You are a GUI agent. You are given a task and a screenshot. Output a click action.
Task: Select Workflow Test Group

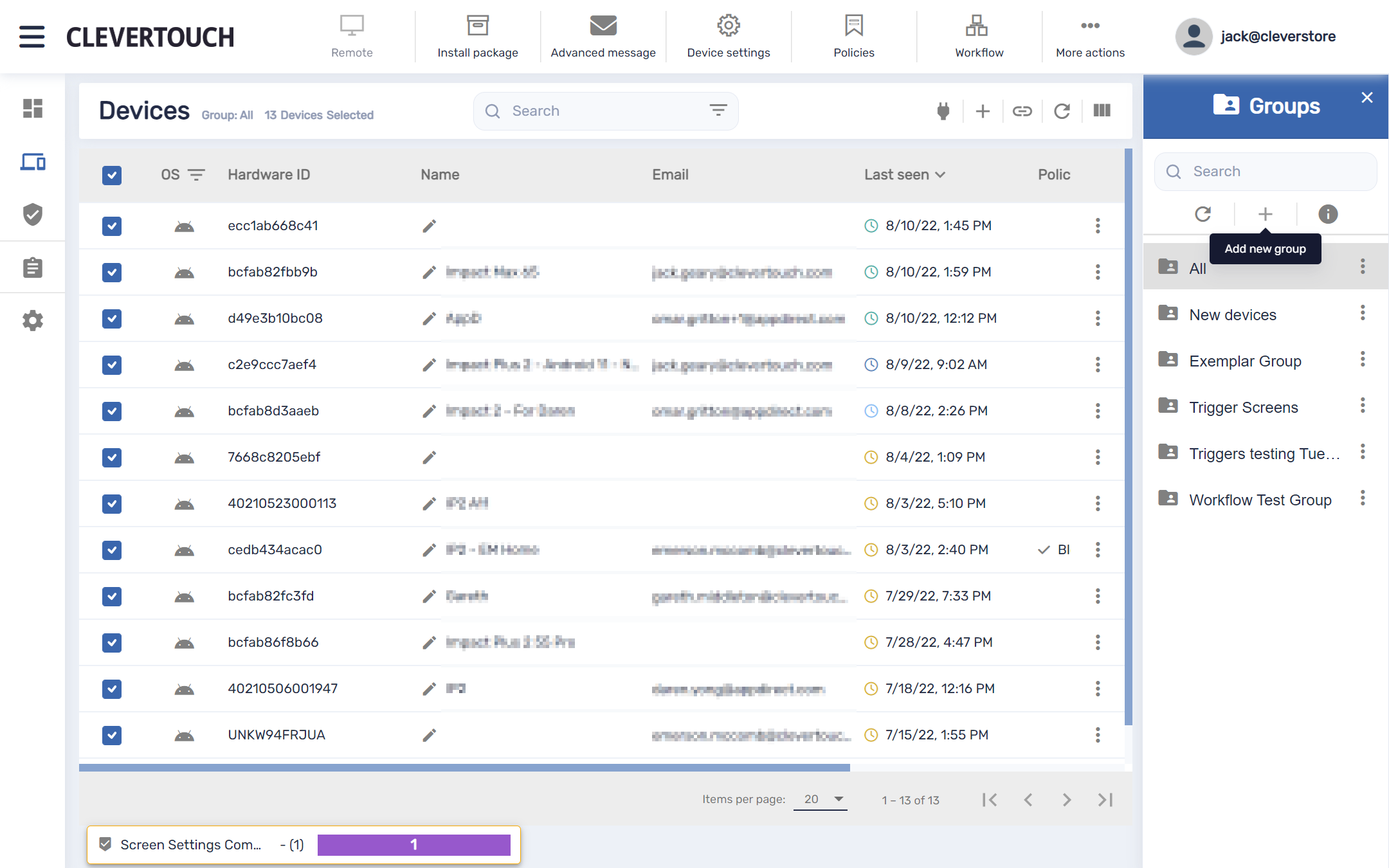pos(1266,500)
